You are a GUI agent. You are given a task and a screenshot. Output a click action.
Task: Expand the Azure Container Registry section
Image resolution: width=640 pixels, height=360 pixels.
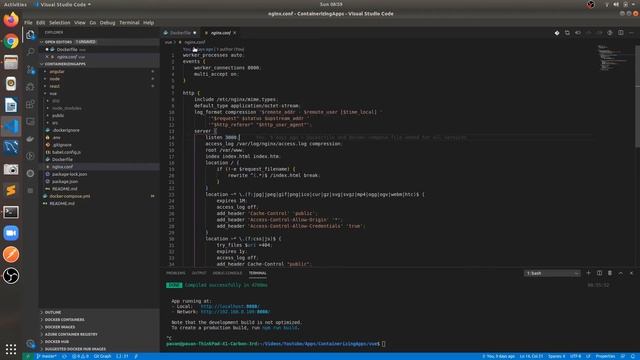[100, 334]
